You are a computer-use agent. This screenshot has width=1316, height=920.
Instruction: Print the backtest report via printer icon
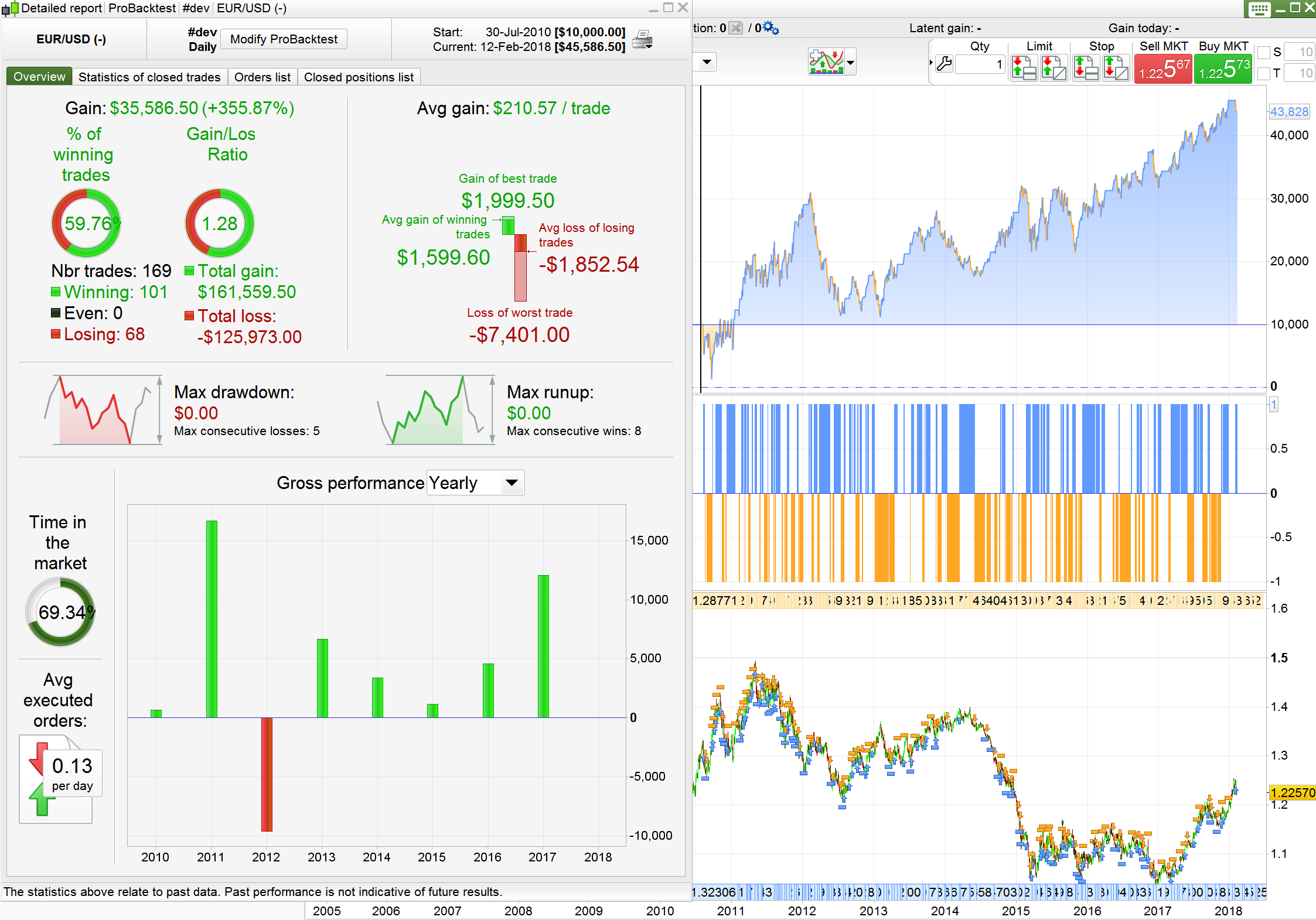click(x=643, y=40)
